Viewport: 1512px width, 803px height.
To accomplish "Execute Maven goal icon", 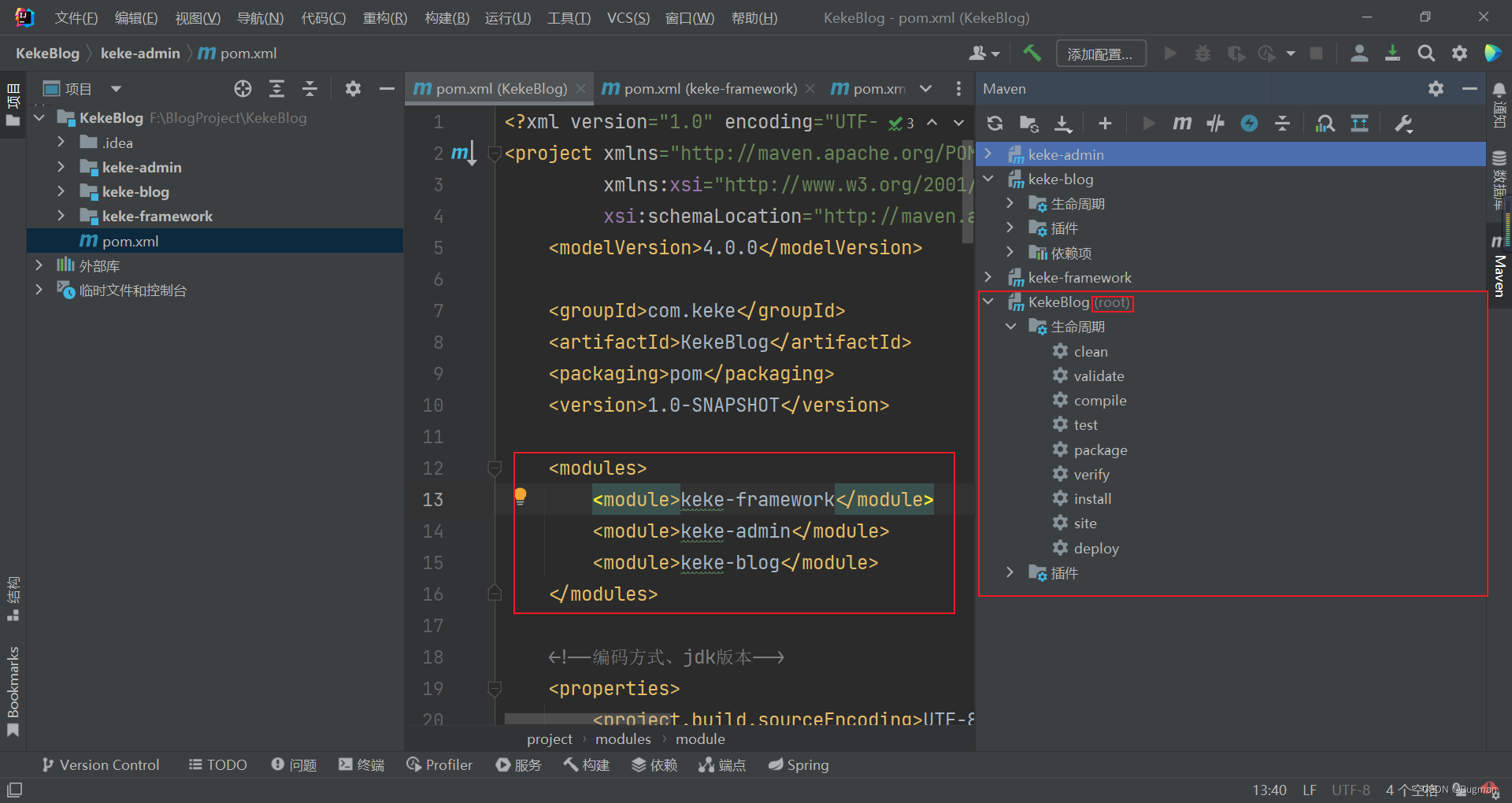I will 1182,123.
